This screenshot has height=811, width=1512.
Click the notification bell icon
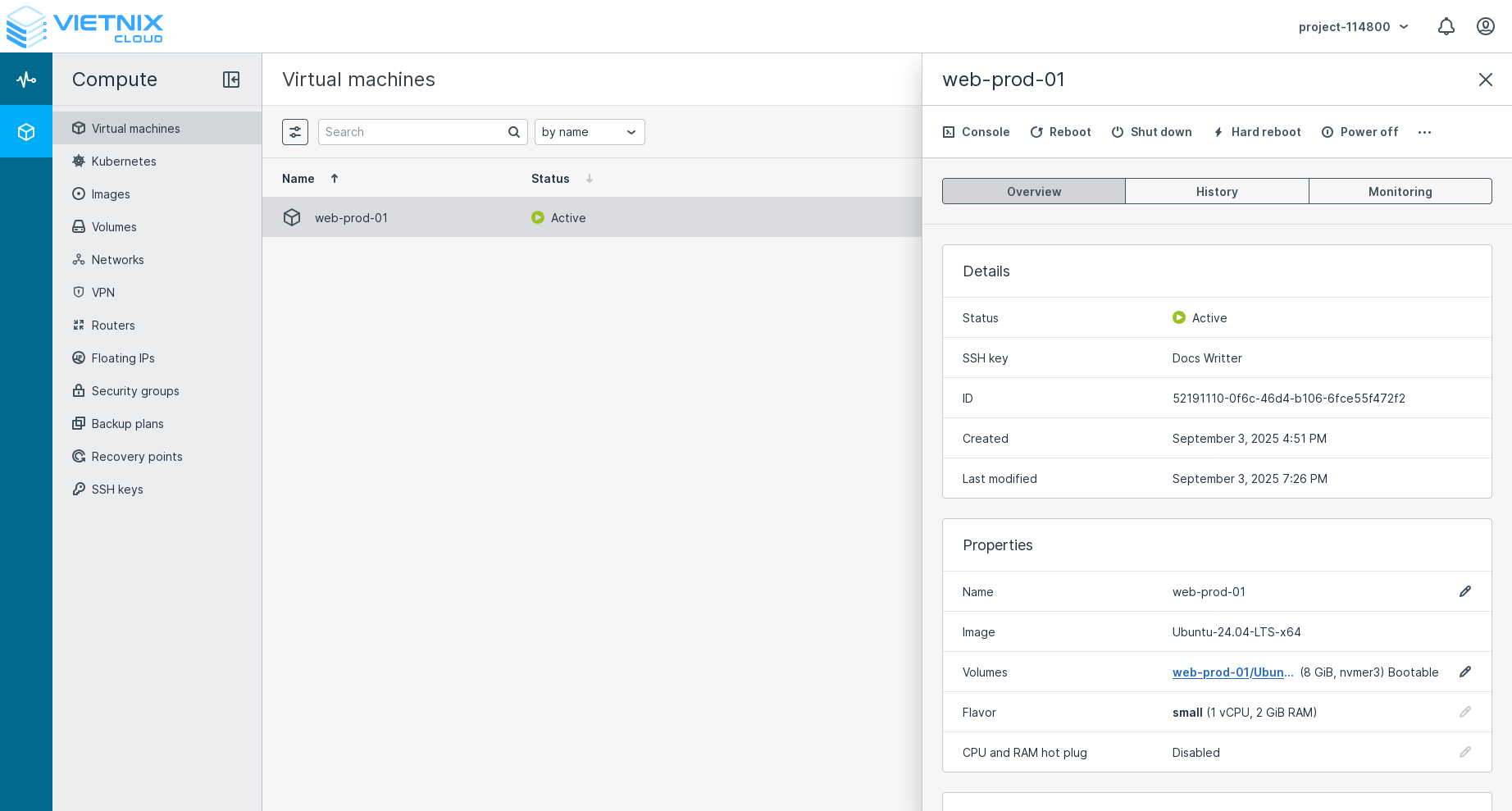click(1446, 26)
